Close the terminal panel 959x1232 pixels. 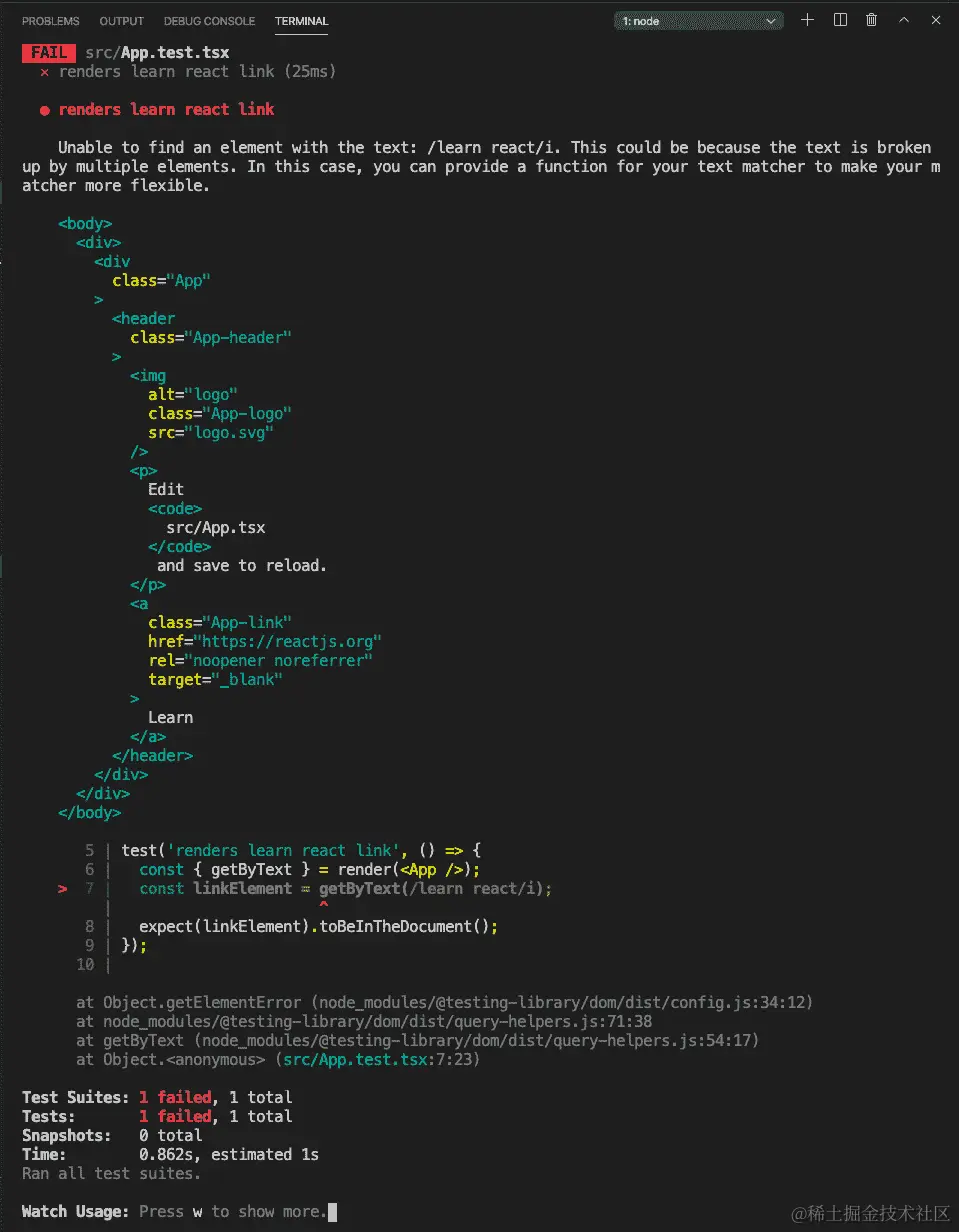935,20
